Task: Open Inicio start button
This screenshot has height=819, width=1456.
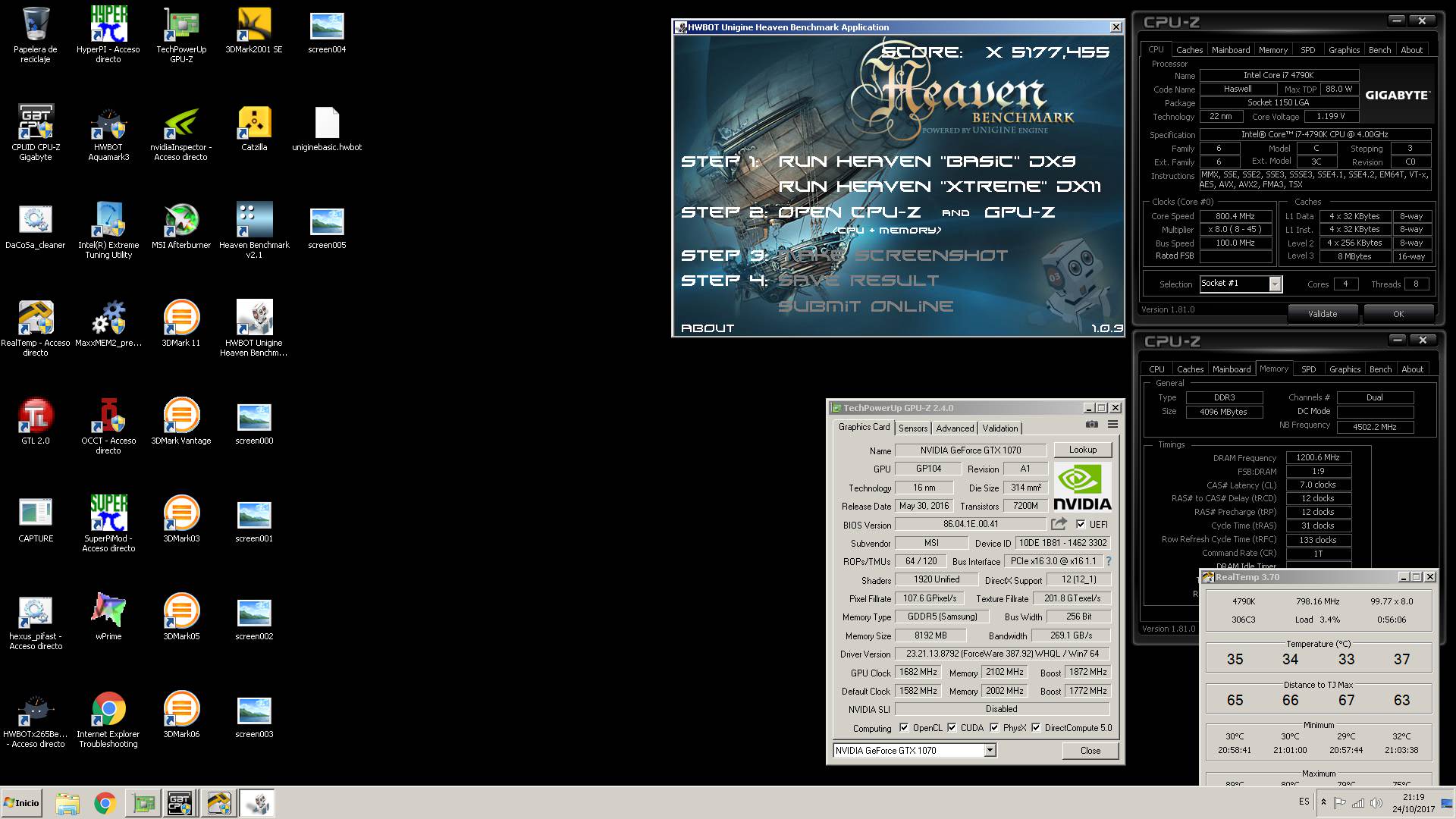Action: (21, 802)
